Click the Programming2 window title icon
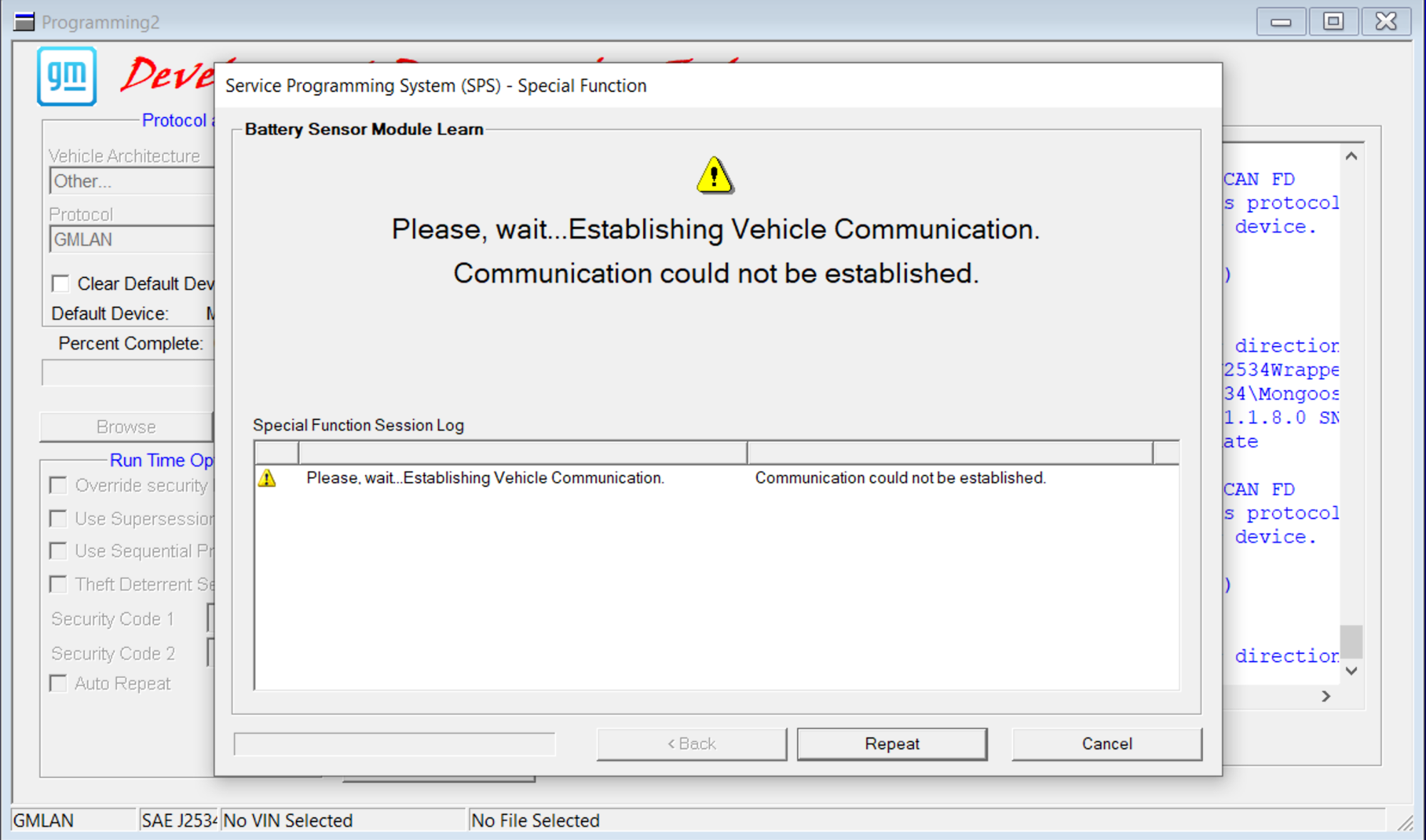Image resolution: width=1426 pixels, height=840 pixels. 24,22
